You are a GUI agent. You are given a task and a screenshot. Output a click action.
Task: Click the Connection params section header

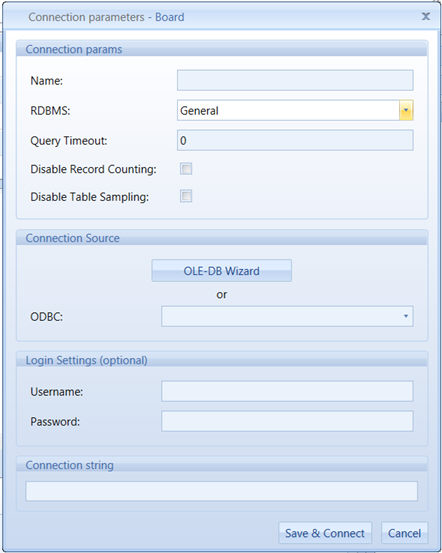(x=74, y=49)
